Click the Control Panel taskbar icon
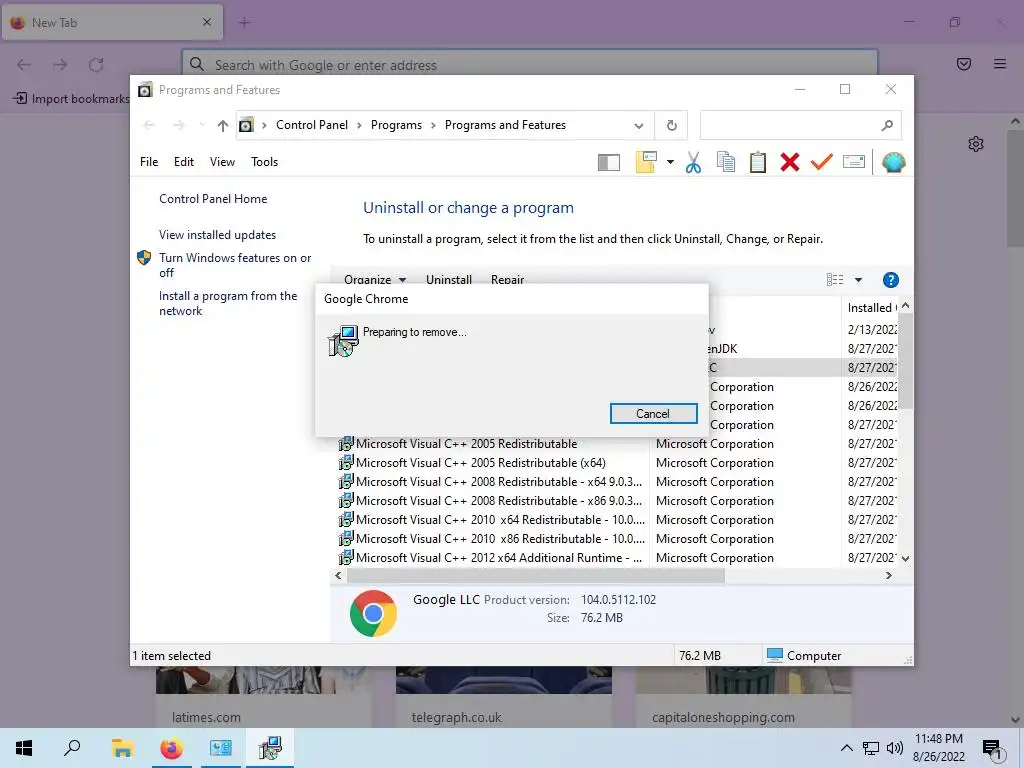Screen dimensions: 1024x768 [x=221, y=748]
